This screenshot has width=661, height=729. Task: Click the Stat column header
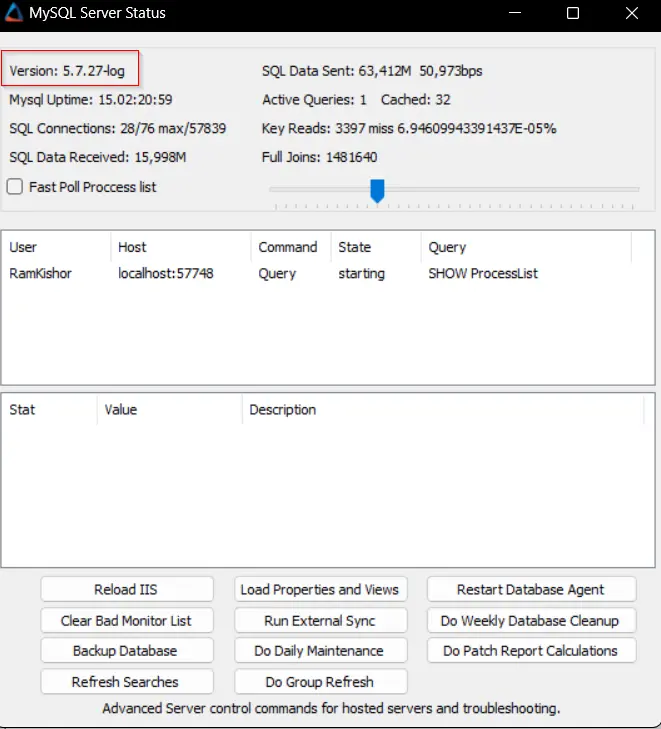50,410
